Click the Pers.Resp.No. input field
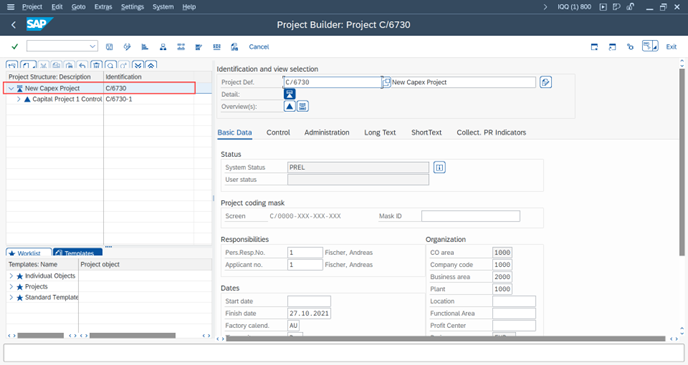 tap(305, 252)
